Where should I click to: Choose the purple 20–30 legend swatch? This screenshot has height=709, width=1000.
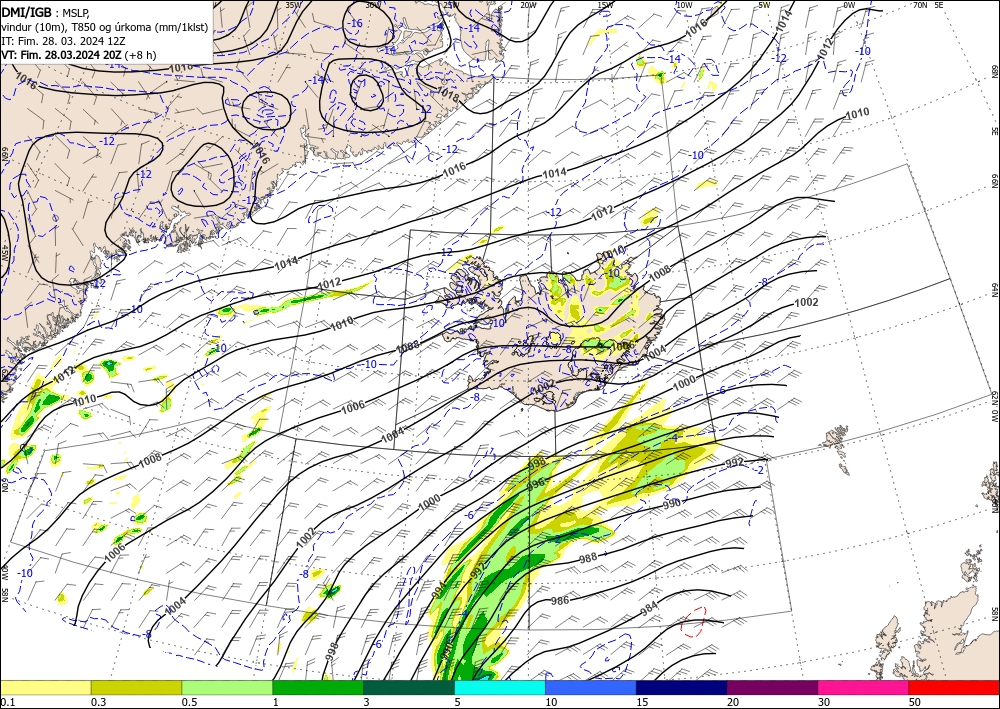772,687
